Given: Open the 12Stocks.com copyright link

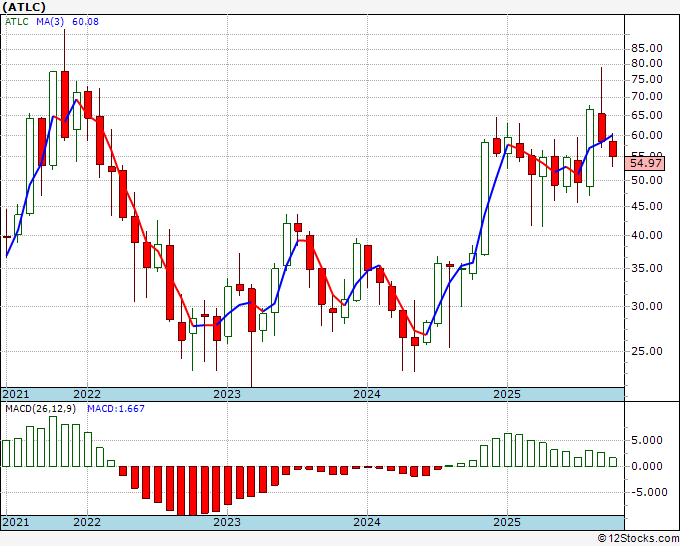Looking at the screenshot, I should click(638, 539).
